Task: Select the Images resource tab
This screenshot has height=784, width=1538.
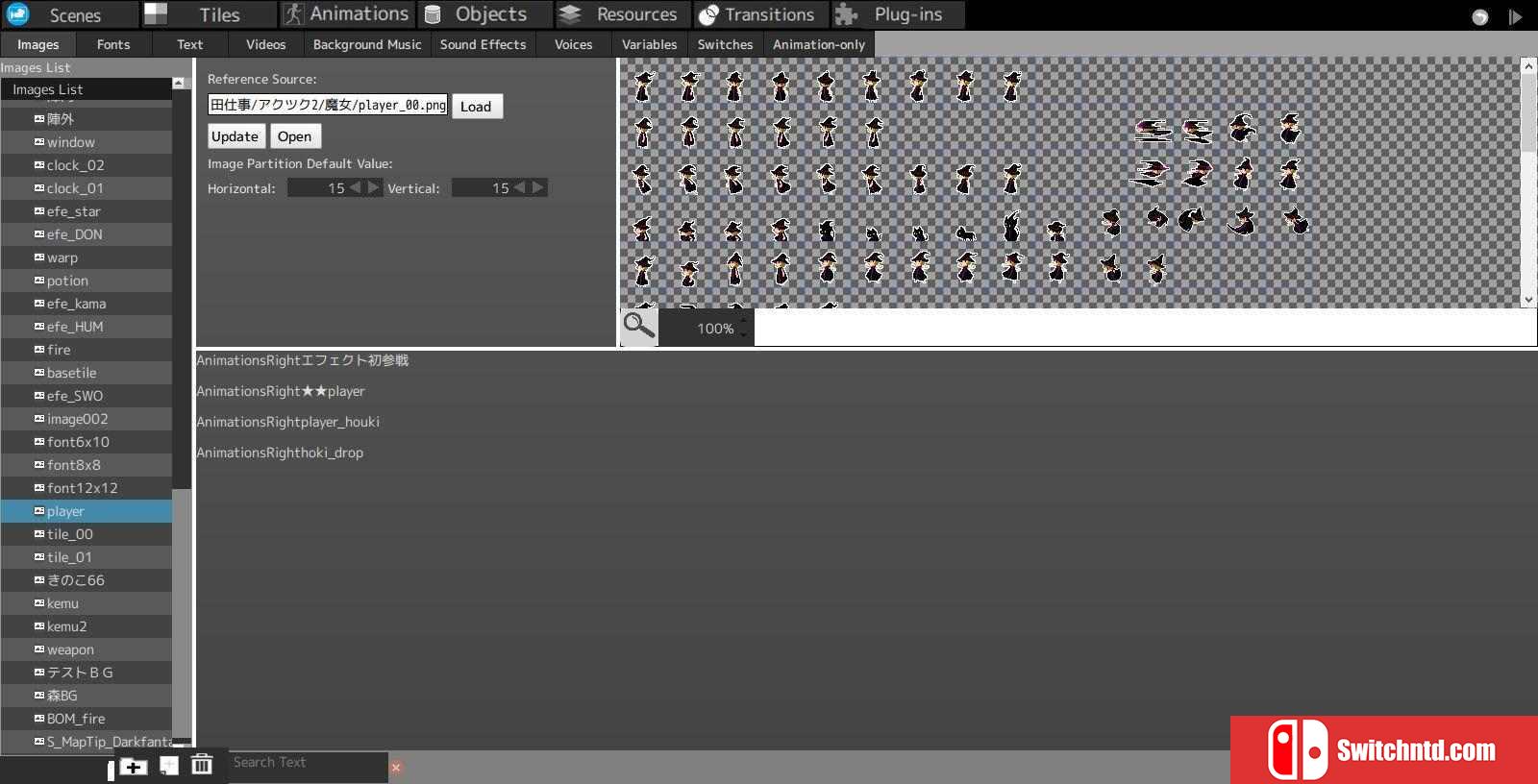Action: [38, 44]
